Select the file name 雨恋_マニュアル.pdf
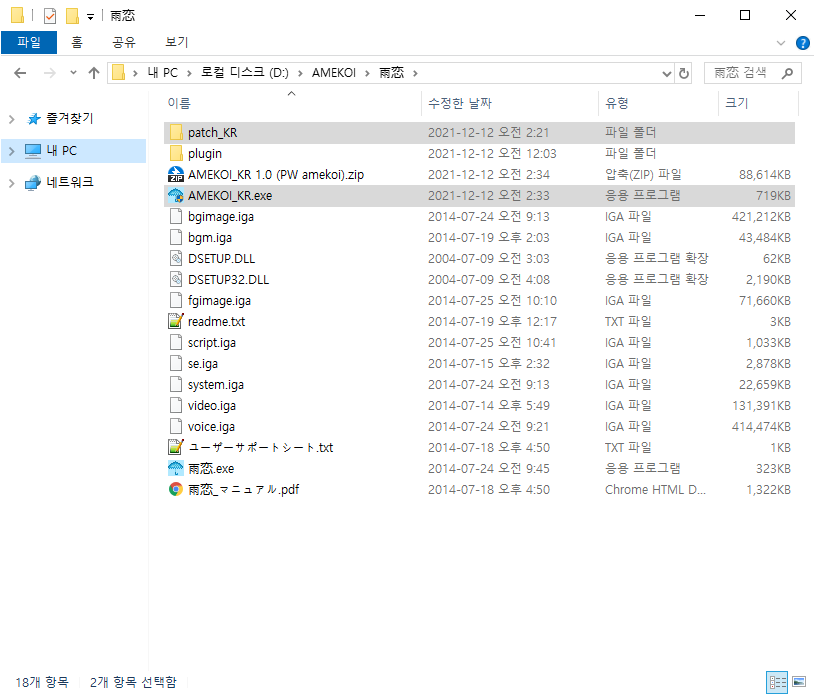This screenshot has height=695, width=815. pos(243,490)
